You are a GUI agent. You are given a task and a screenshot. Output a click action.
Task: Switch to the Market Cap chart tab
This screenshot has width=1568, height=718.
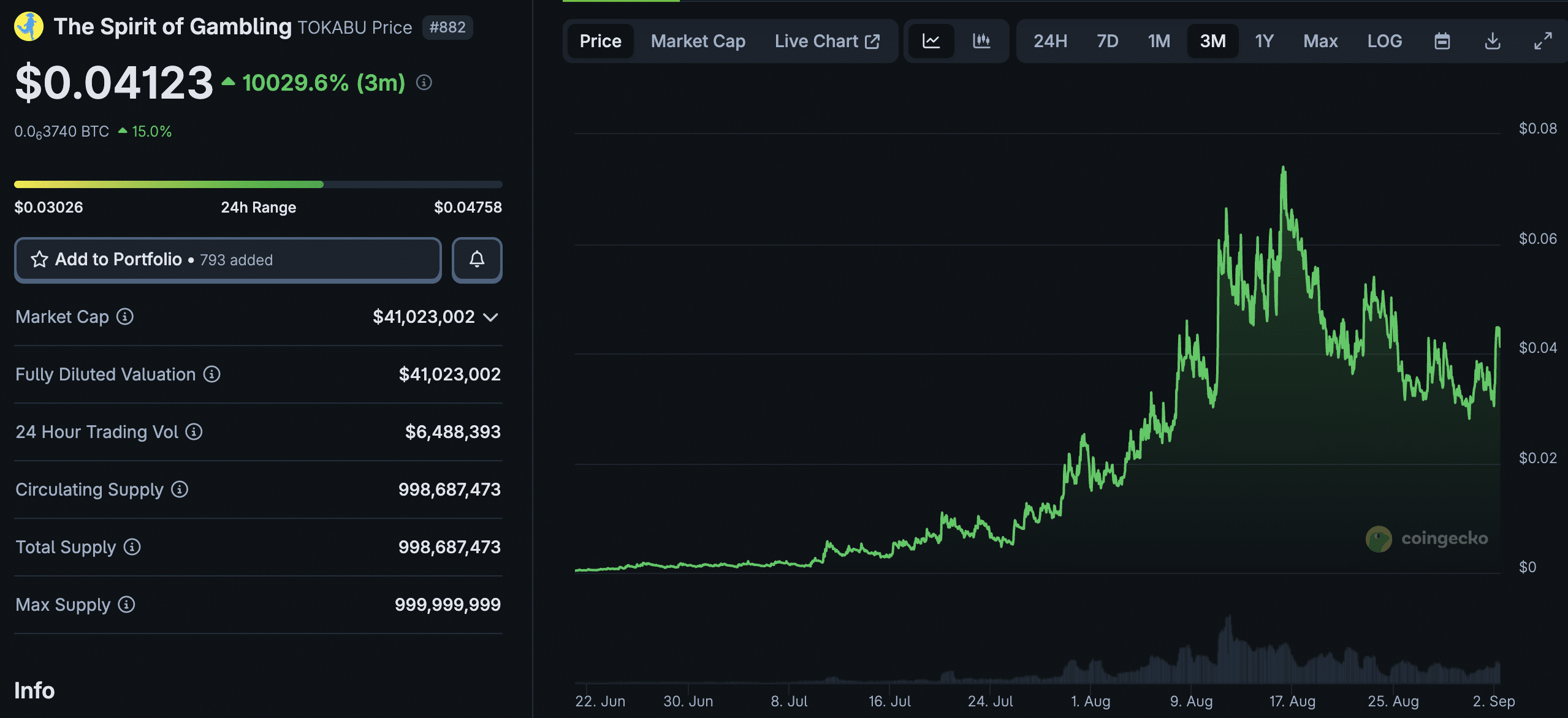click(x=698, y=40)
